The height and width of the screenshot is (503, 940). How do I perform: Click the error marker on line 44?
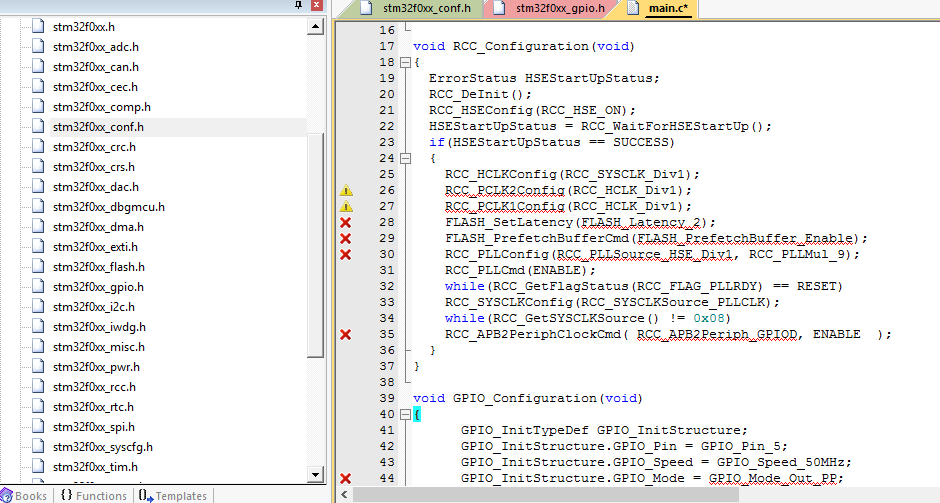(x=345, y=478)
